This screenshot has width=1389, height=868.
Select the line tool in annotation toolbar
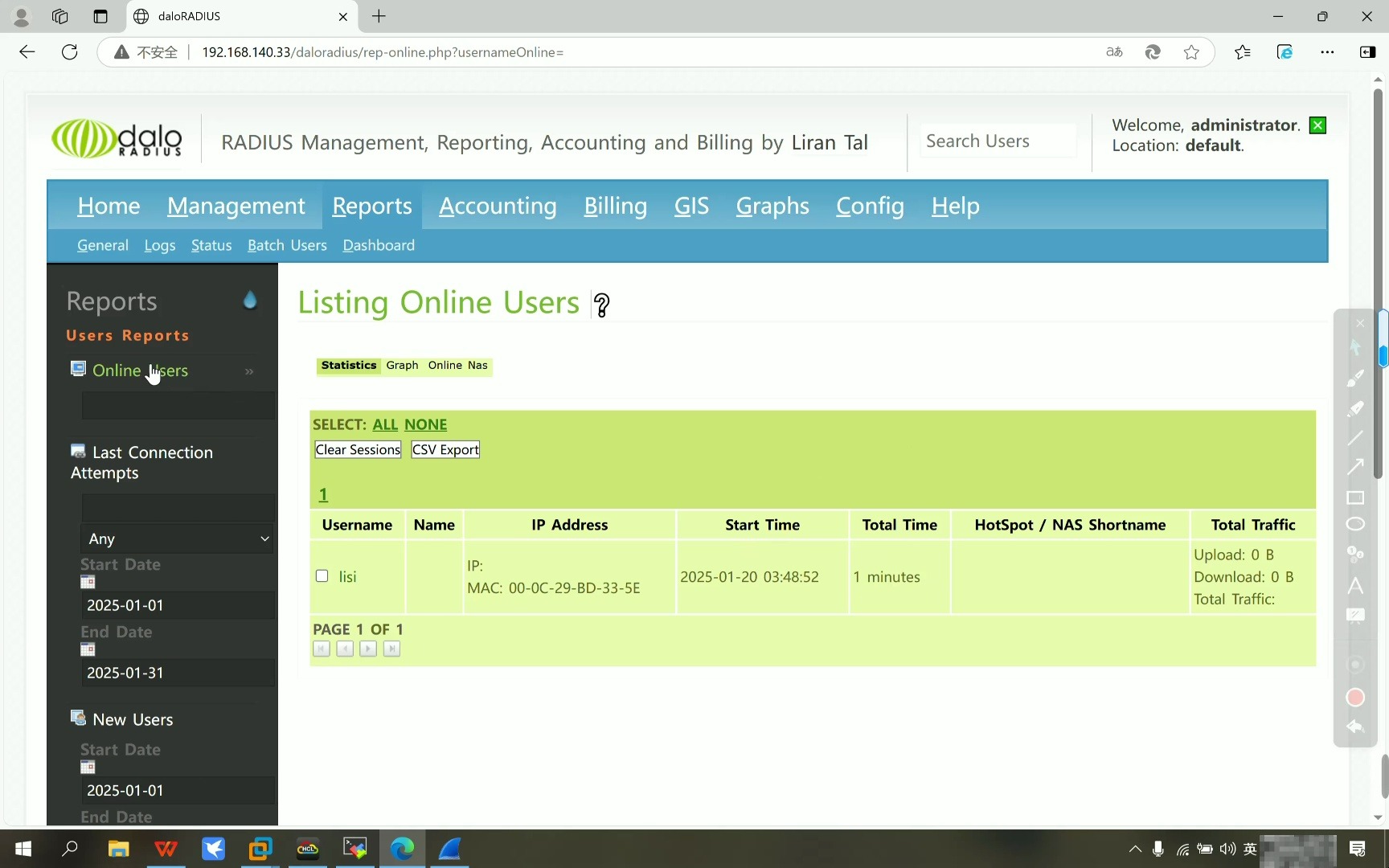tap(1355, 438)
